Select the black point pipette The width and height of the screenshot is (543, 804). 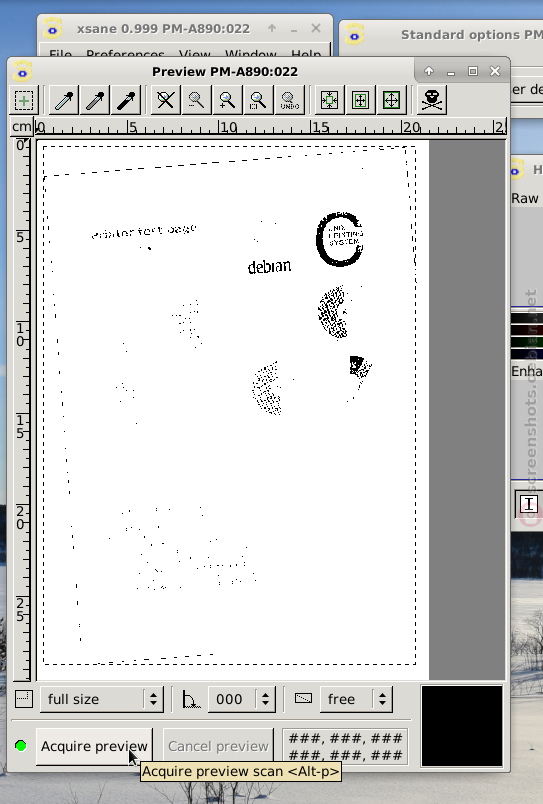click(x=126, y=100)
